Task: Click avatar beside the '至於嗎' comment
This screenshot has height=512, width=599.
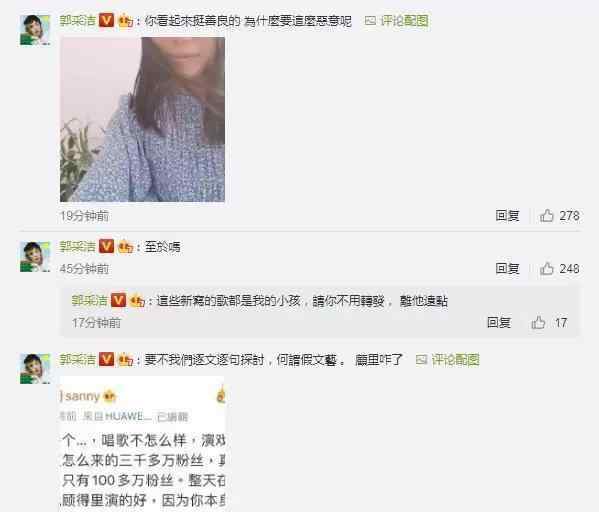Action: 35,256
